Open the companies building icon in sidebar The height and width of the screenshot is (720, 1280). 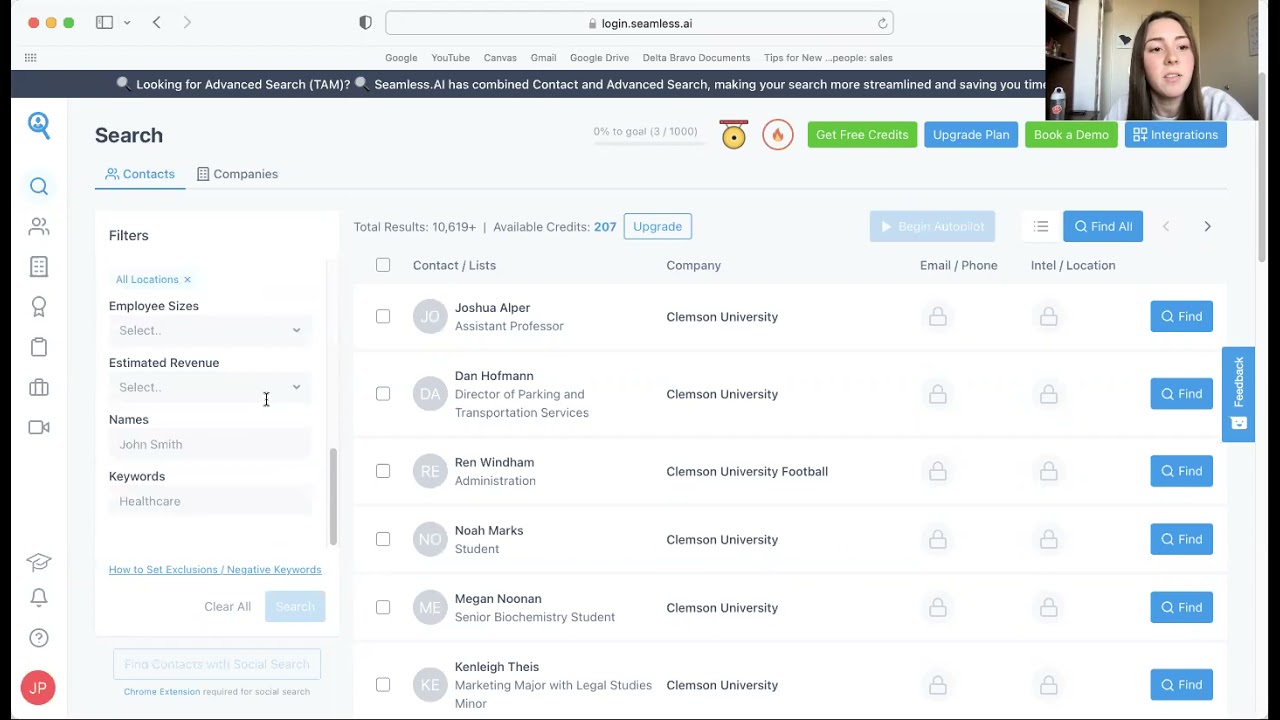(x=39, y=267)
